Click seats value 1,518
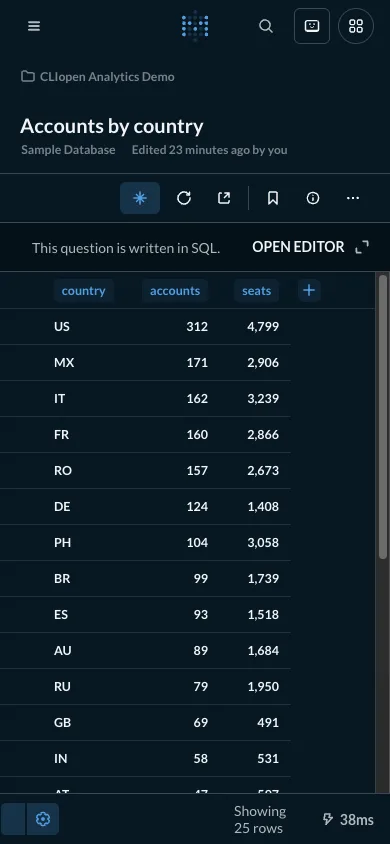The image size is (390, 844). coord(263,615)
